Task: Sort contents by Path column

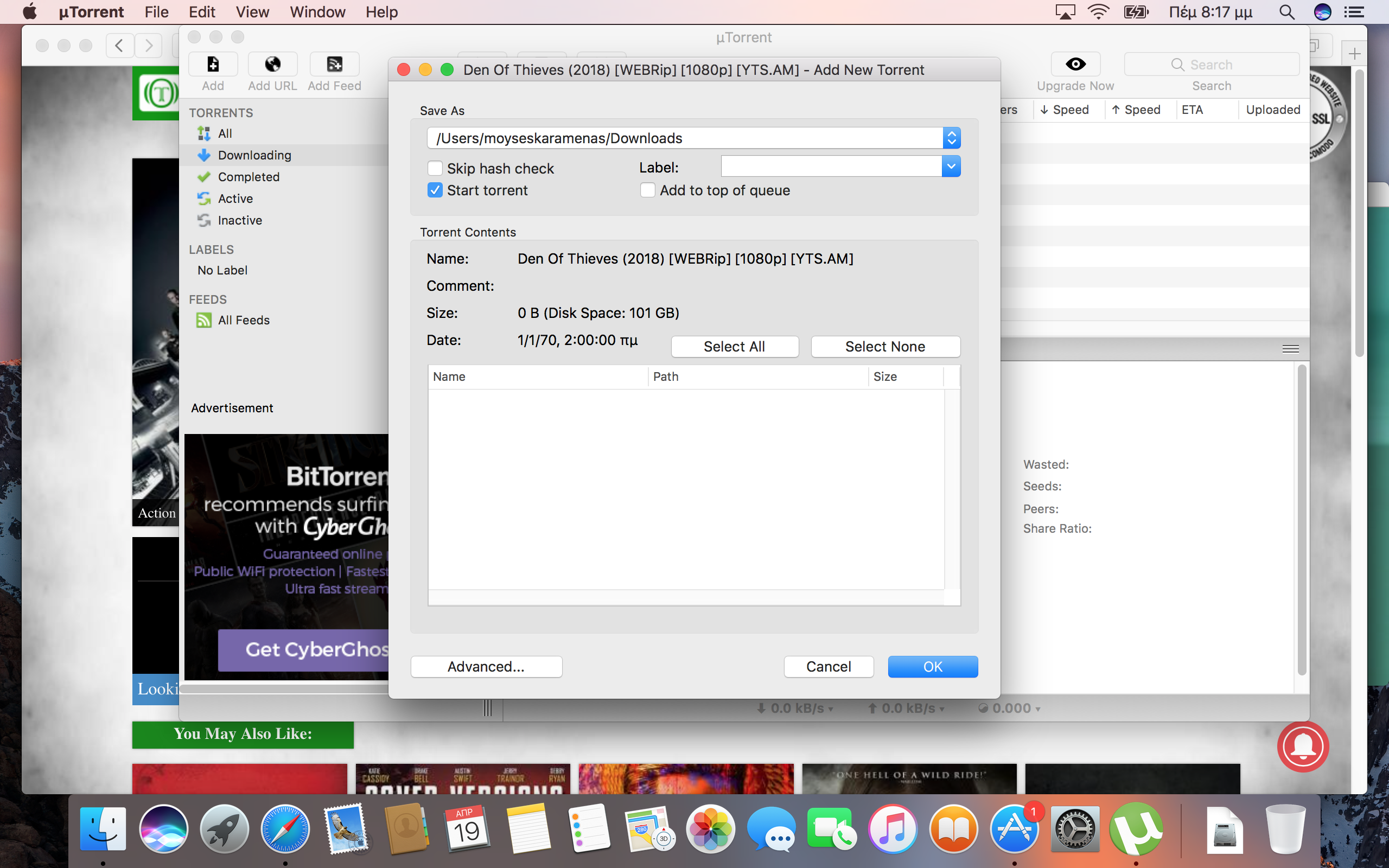Action: (757, 376)
